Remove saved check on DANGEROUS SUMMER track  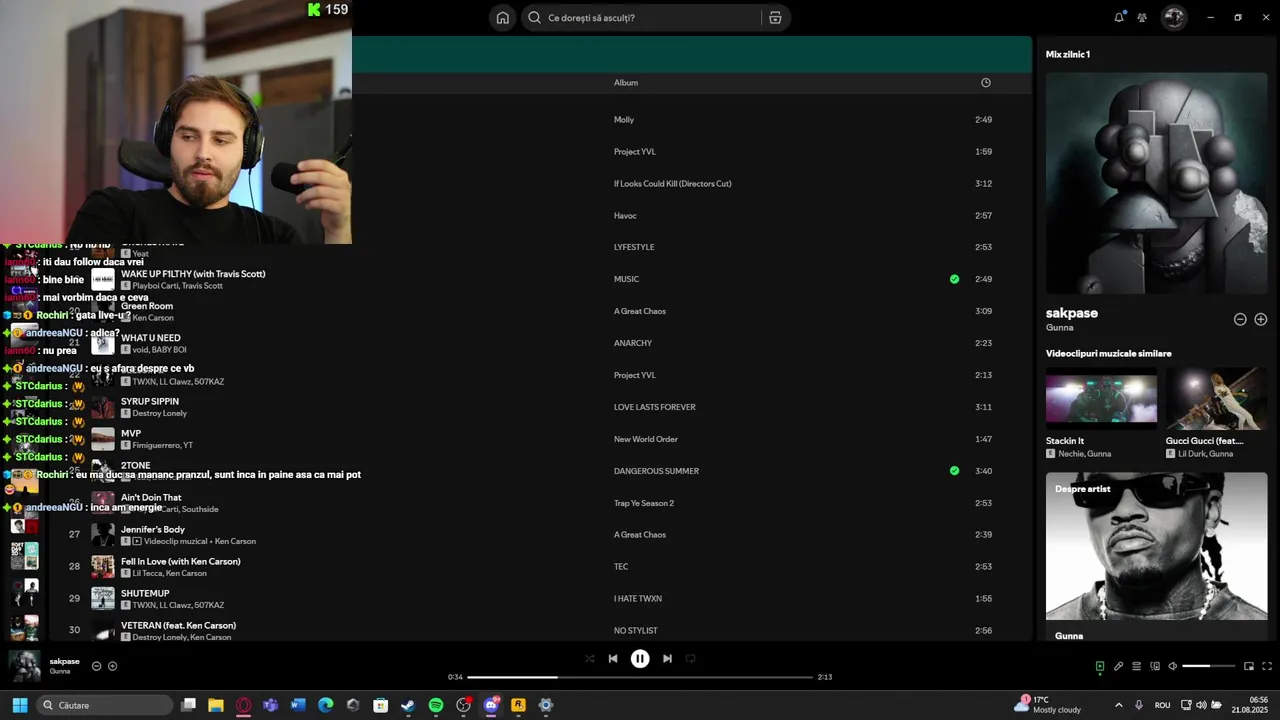pos(954,471)
